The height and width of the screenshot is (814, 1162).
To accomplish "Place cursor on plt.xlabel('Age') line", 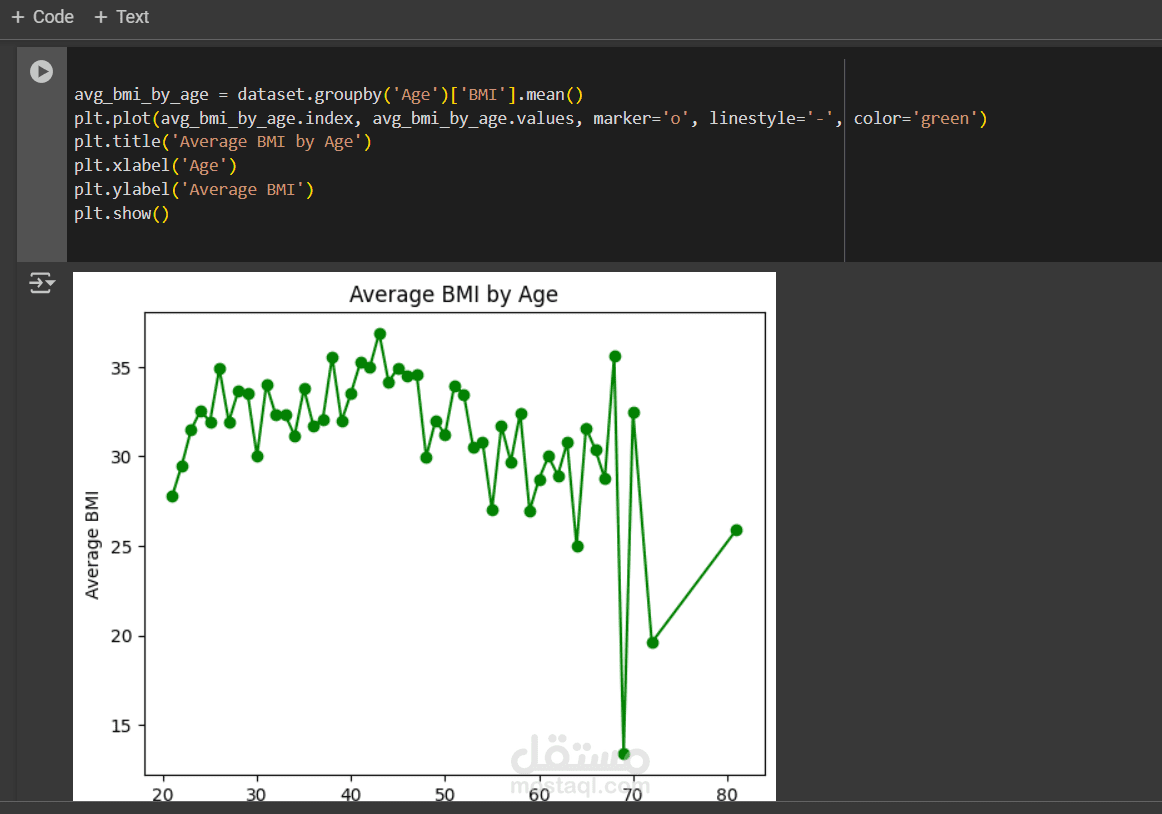I will click(x=155, y=165).
